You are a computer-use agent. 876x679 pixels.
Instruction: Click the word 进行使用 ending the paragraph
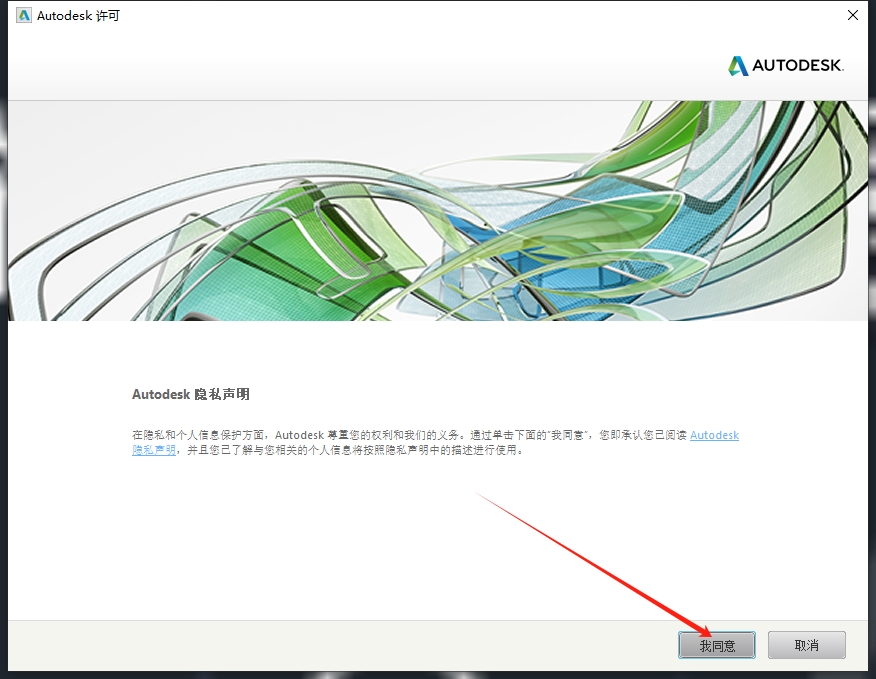pyautogui.click(x=501, y=450)
